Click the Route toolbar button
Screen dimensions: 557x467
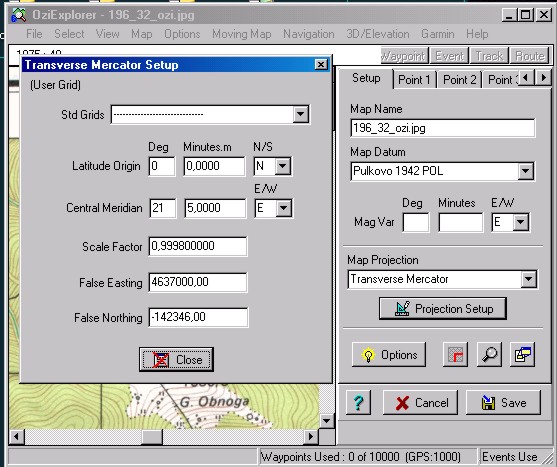(x=529, y=56)
